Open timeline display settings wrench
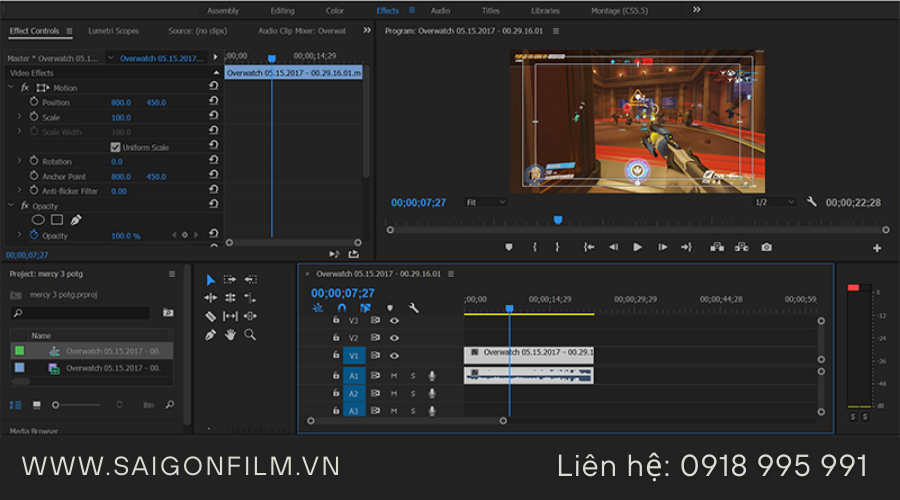The height and width of the screenshot is (500, 900). point(413,308)
